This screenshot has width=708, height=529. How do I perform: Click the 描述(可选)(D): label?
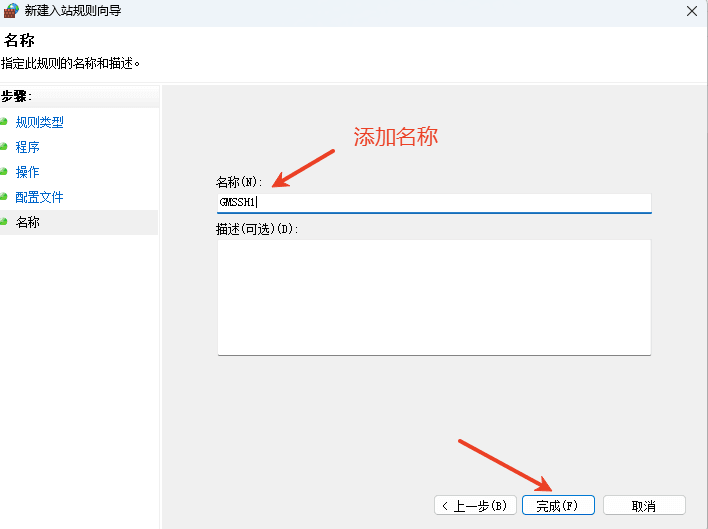click(257, 229)
